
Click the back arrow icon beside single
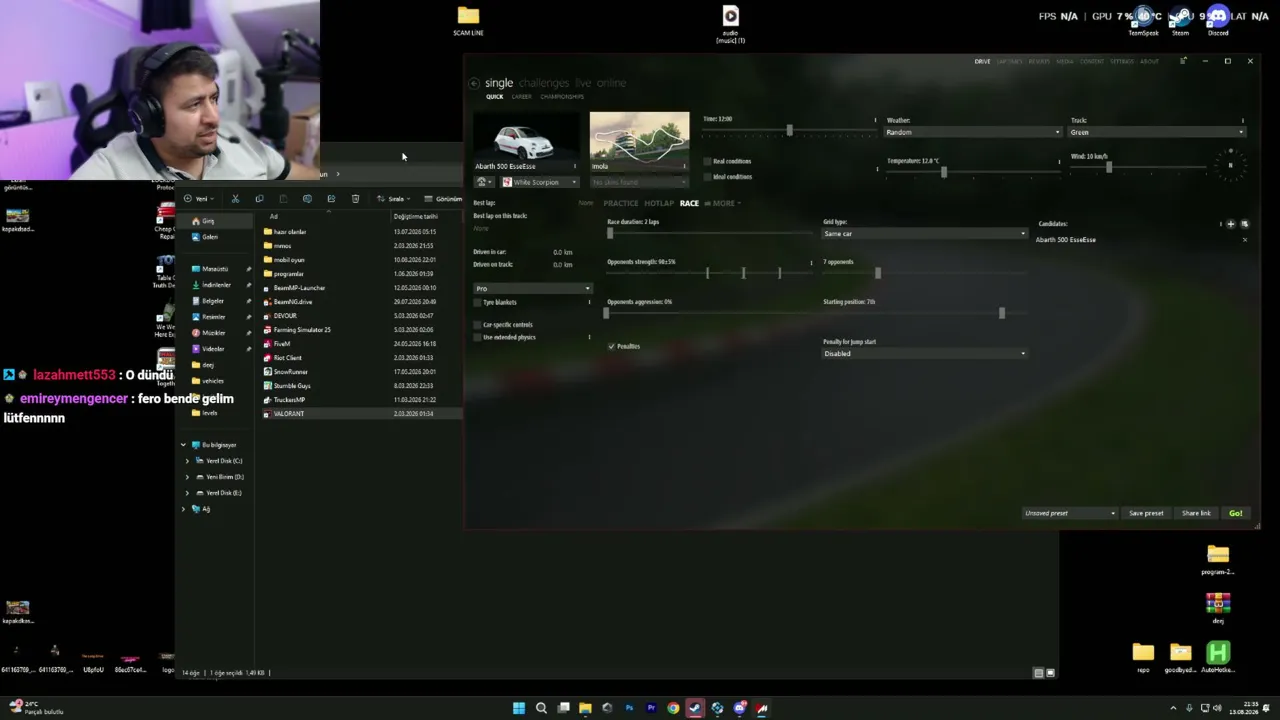click(475, 83)
